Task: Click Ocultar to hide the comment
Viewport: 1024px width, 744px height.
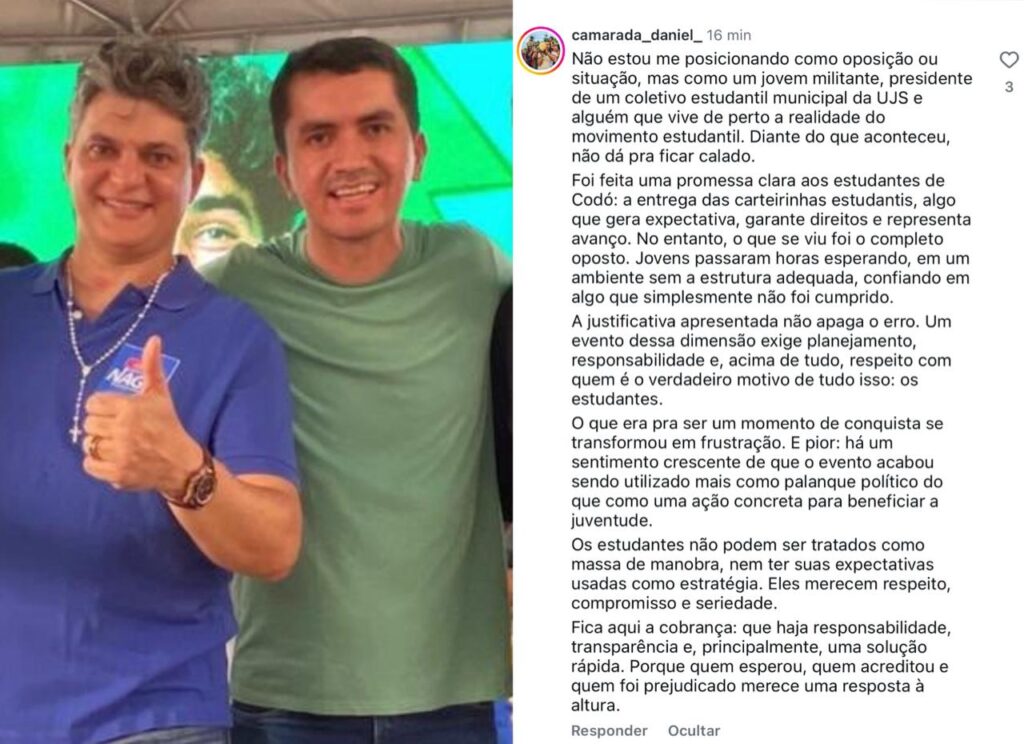Action: coord(694,730)
